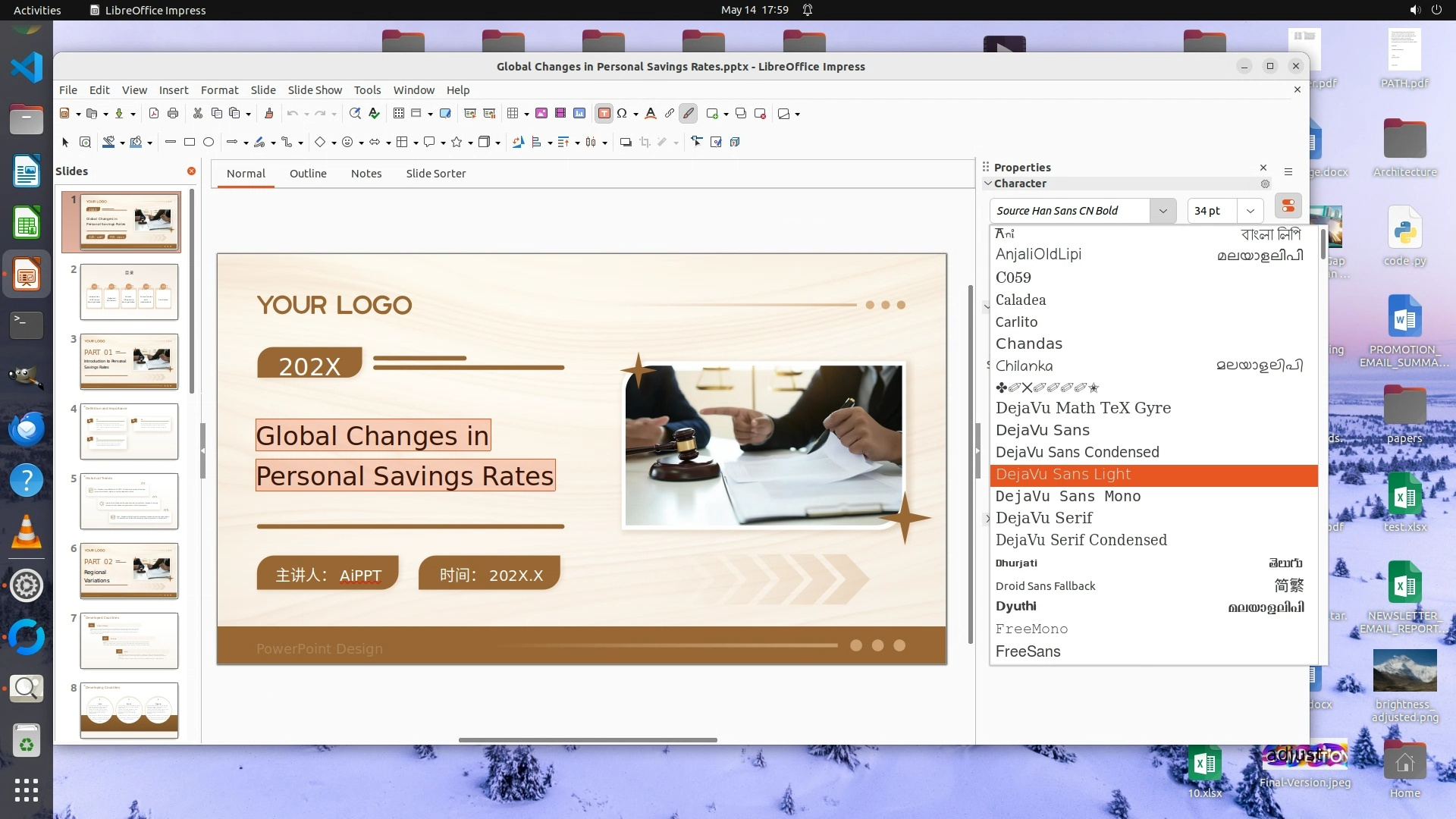This screenshot has width=1456, height=819.
Task: Select the Rectangle drawing tool
Action: pos(190,142)
